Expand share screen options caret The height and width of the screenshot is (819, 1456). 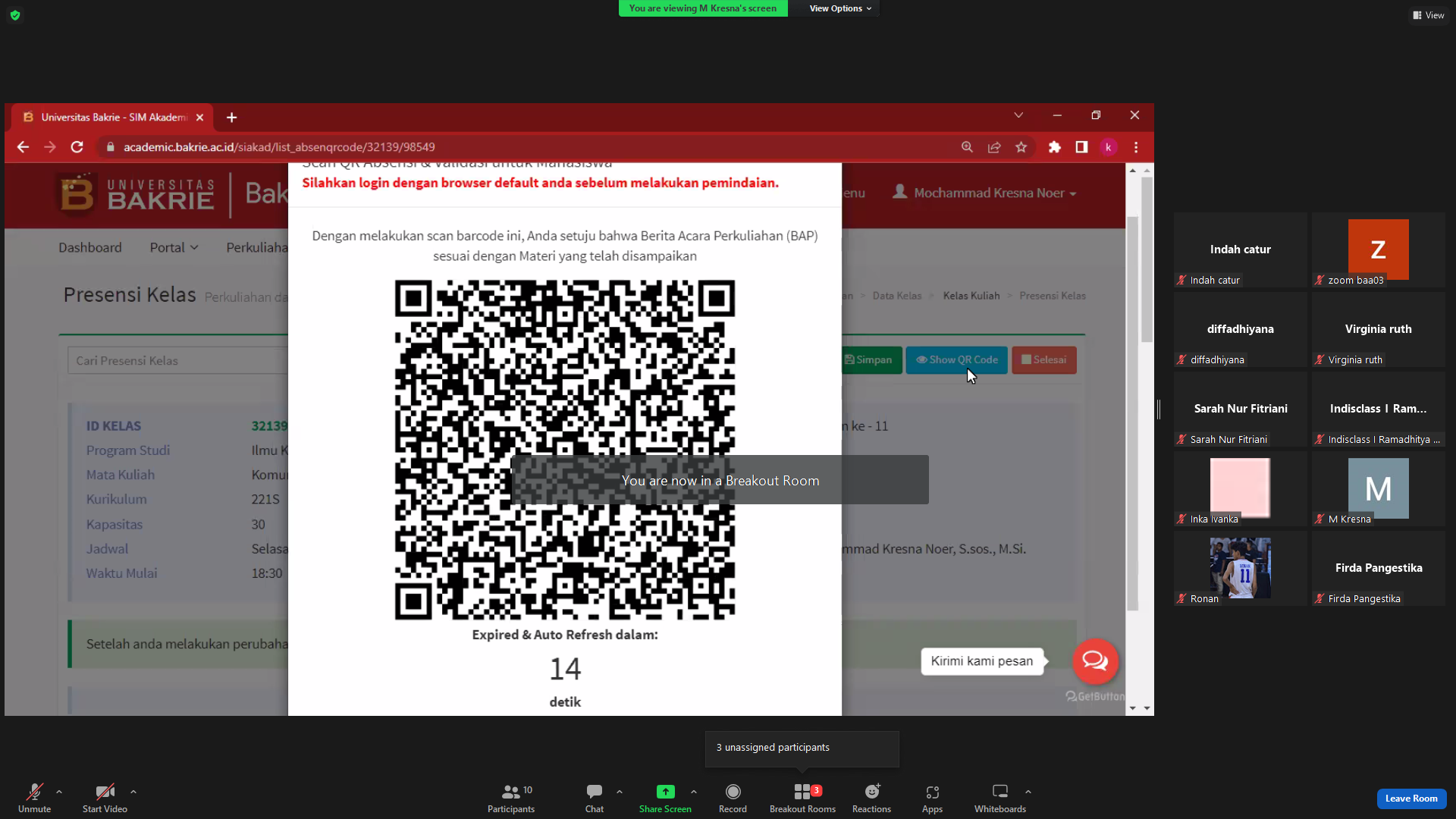tap(694, 792)
